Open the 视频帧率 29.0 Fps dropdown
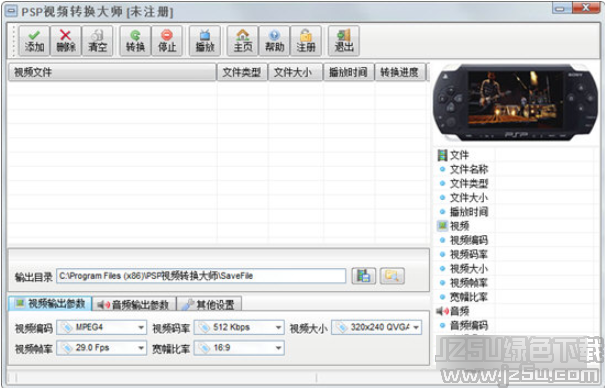Viewport: 605px width, 388px height. click(102, 348)
